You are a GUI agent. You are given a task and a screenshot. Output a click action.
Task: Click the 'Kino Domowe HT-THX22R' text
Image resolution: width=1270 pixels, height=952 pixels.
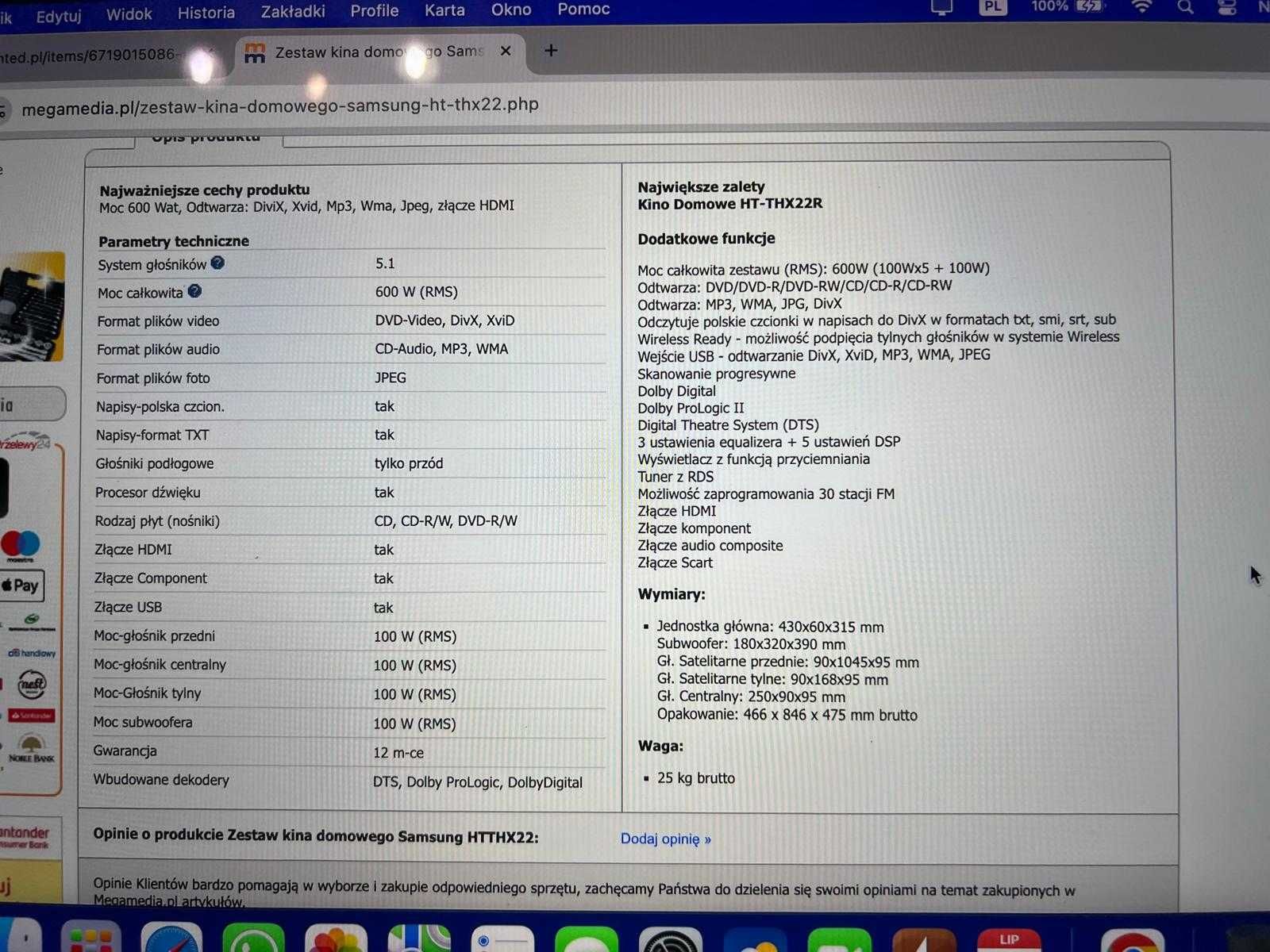click(729, 204)
